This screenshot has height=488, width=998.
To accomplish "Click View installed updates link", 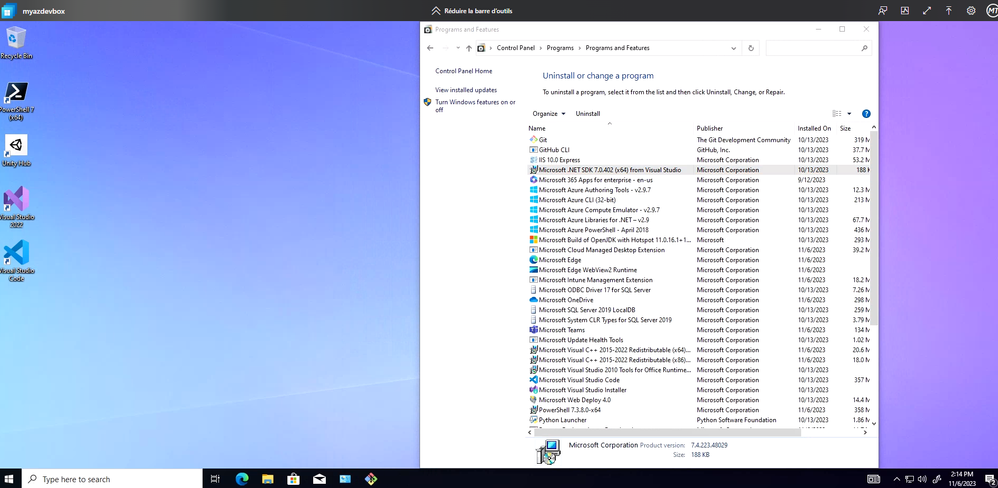I will point(466,90).
